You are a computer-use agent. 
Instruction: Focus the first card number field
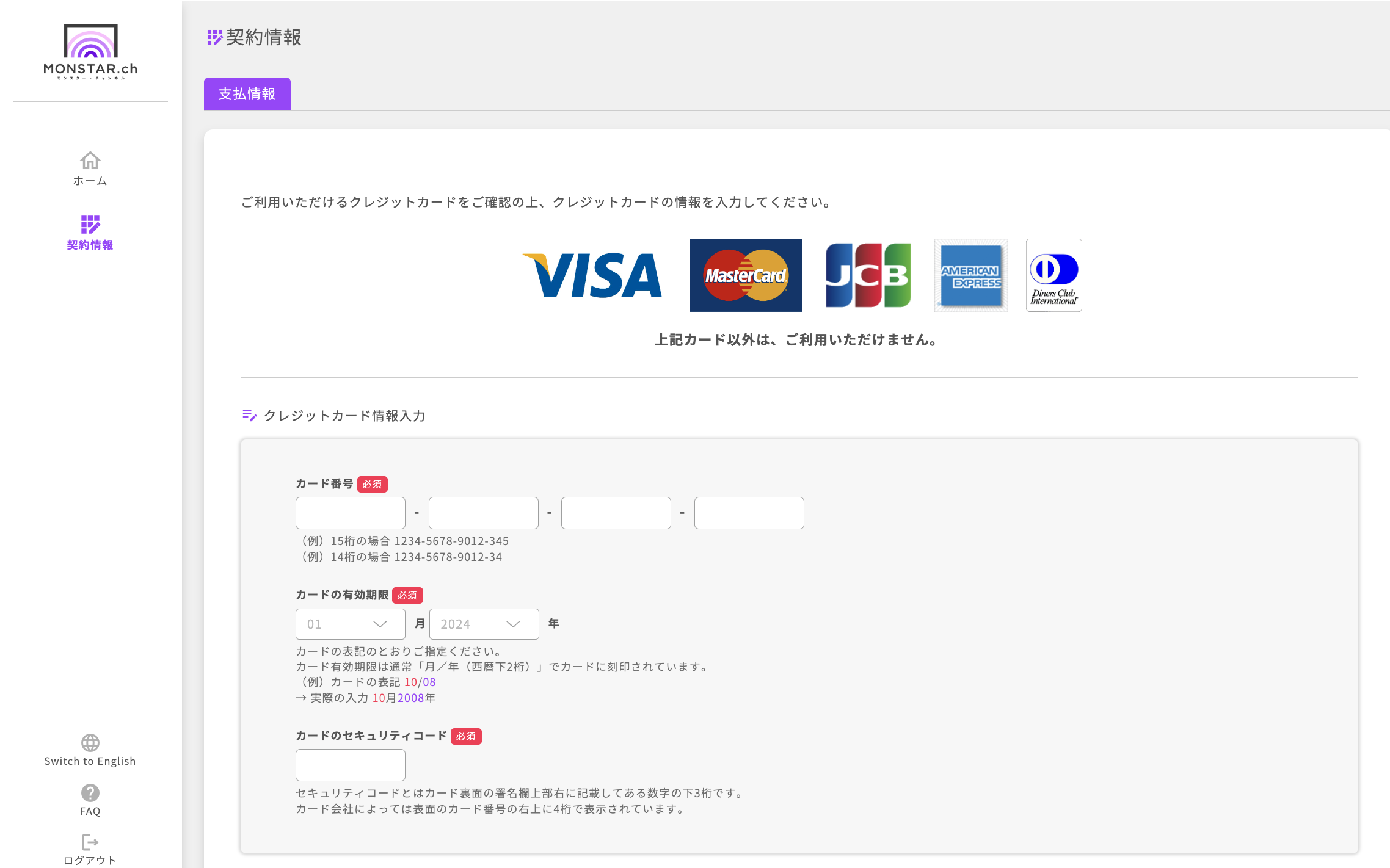point(351,513)
